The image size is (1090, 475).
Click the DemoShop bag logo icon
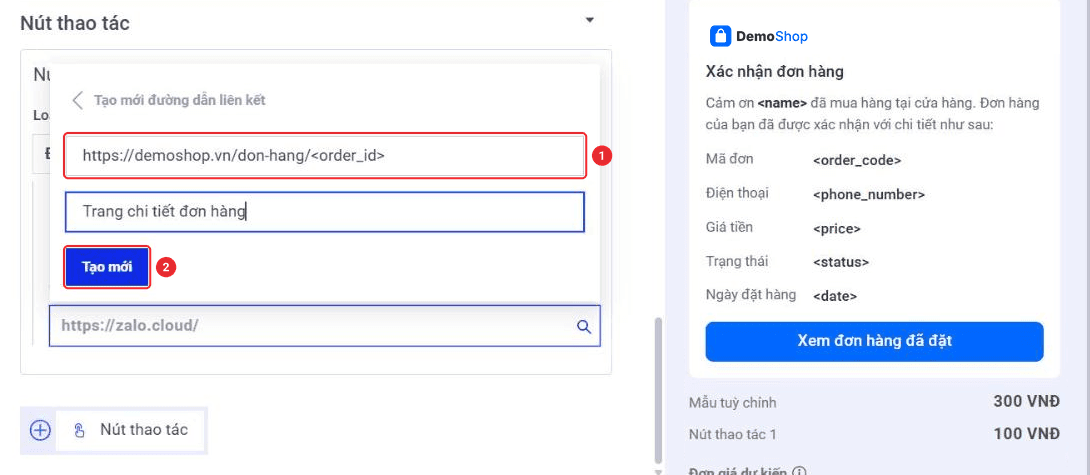click(x=720, y=36)
